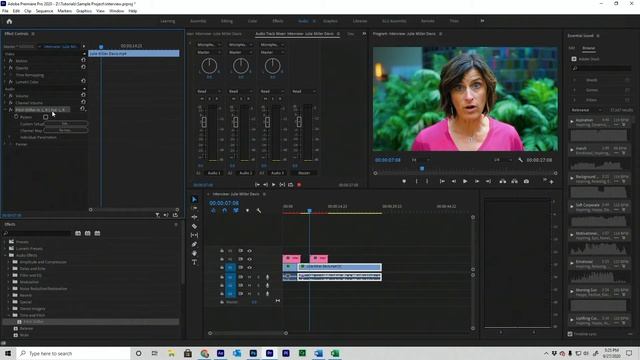Reset the Opacity effect
Screen dimensions: 640x360
(83, 67)
